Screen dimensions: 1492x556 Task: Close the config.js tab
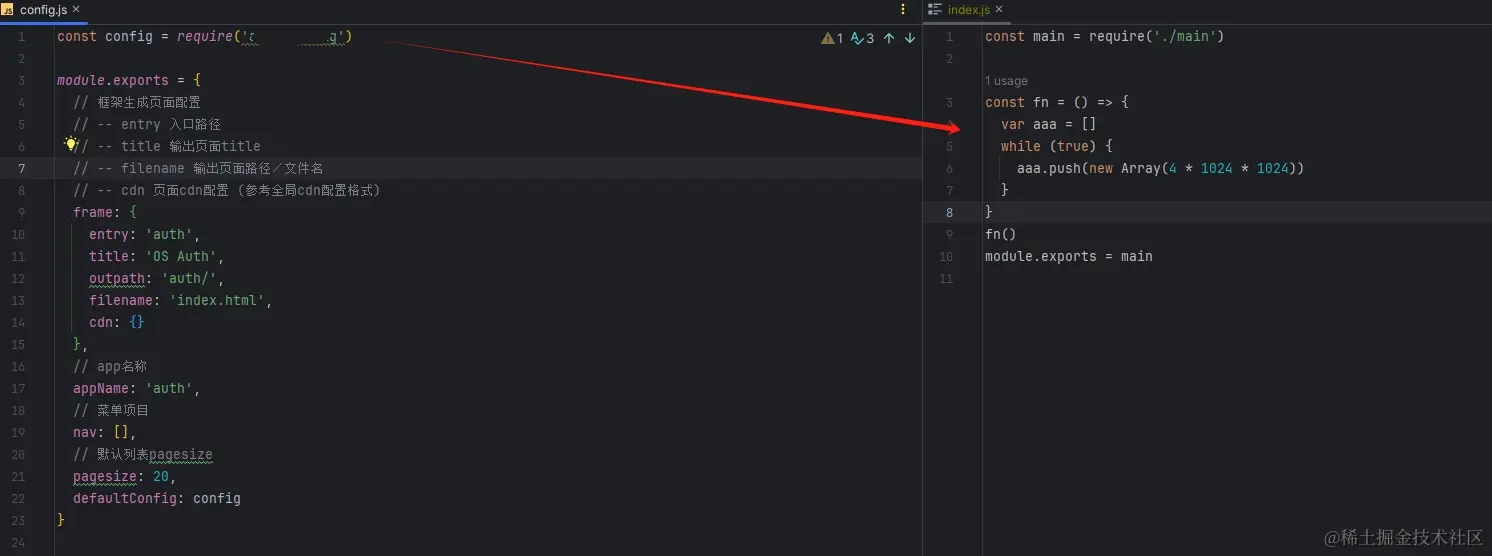pyautogui.click(x=76, y=9)
